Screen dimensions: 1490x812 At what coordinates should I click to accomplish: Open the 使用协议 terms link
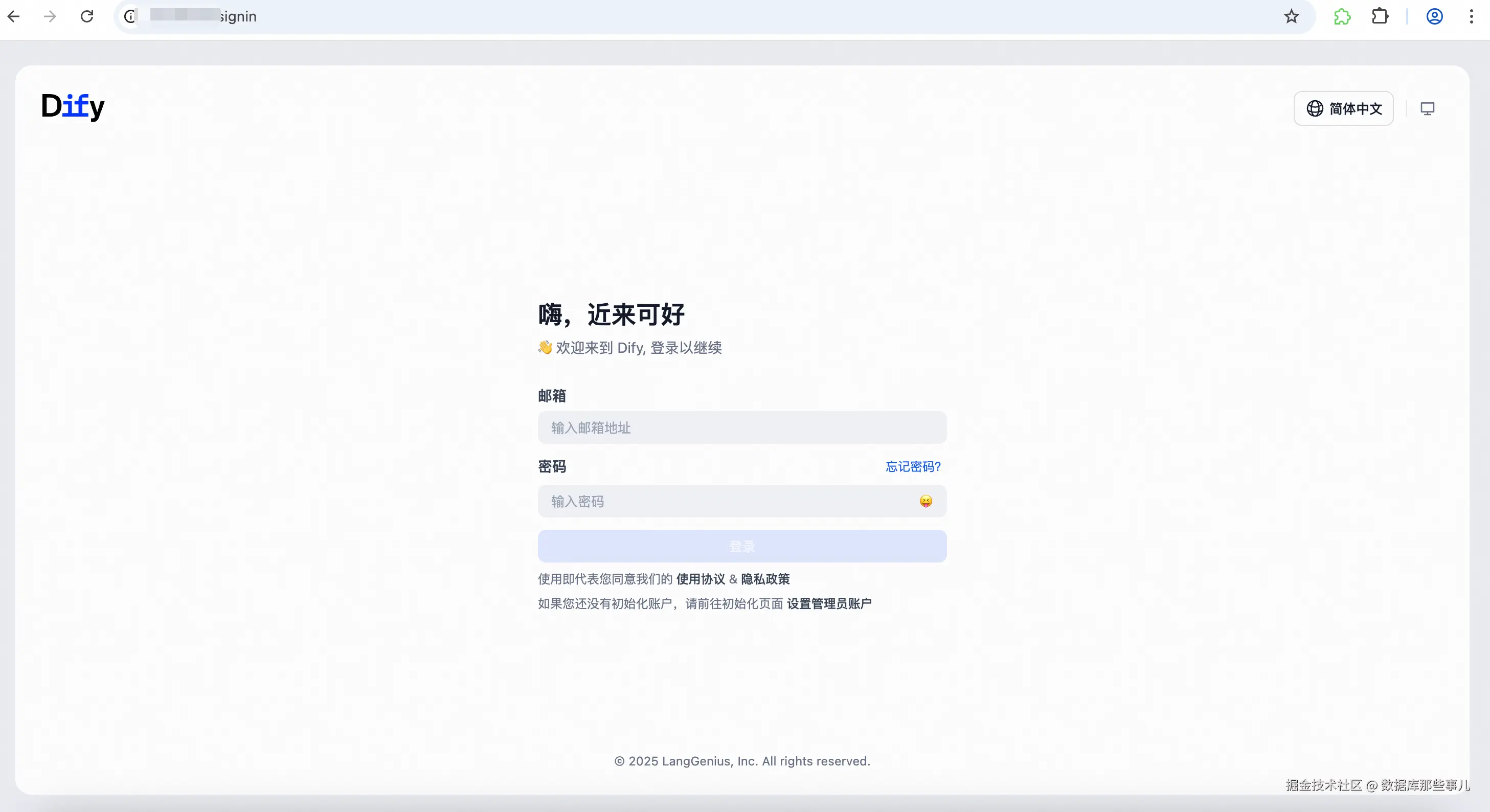click(x=699, y=579)
